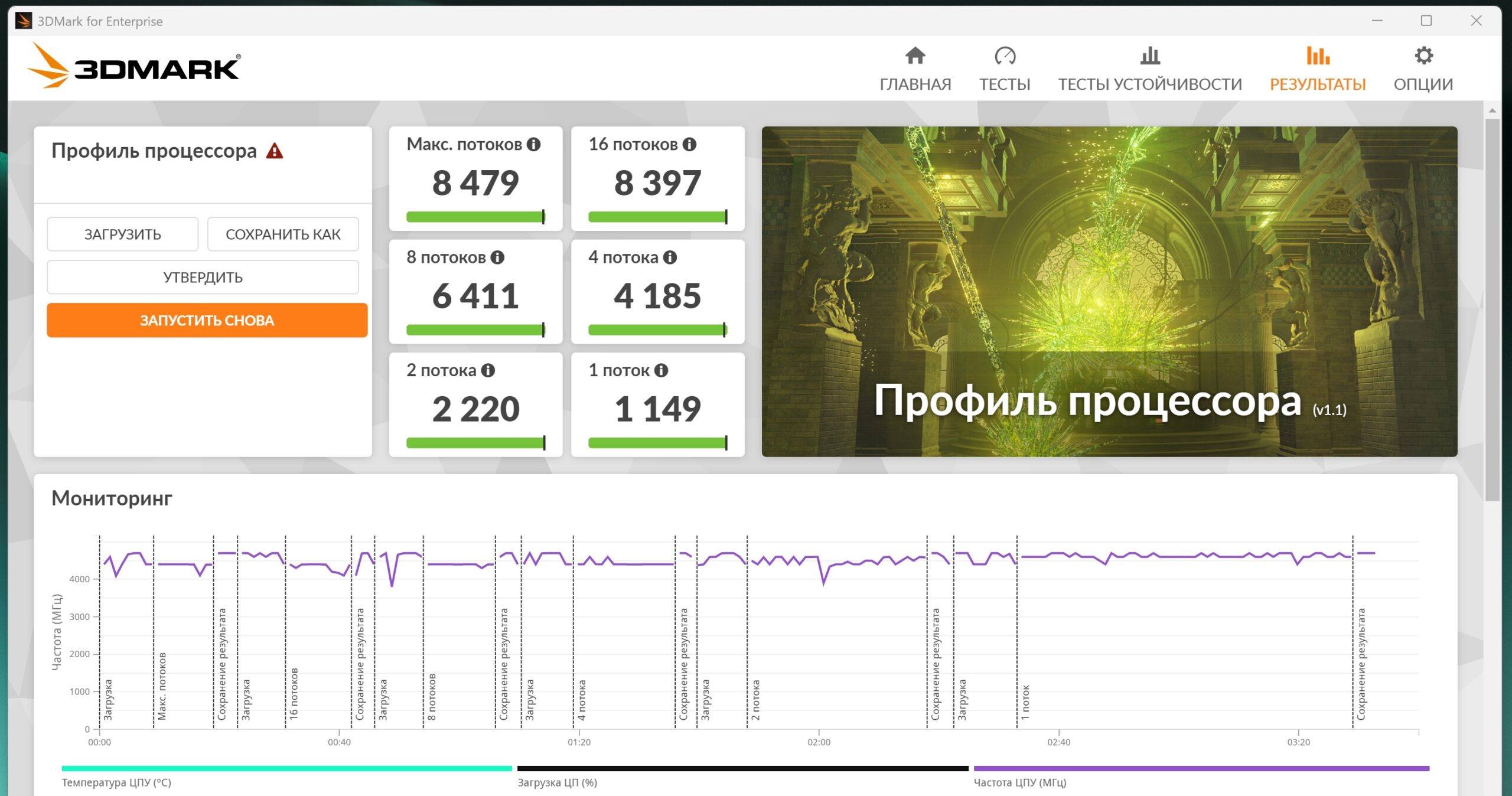Click the info icon next to 8 потоков

point(497,257)
